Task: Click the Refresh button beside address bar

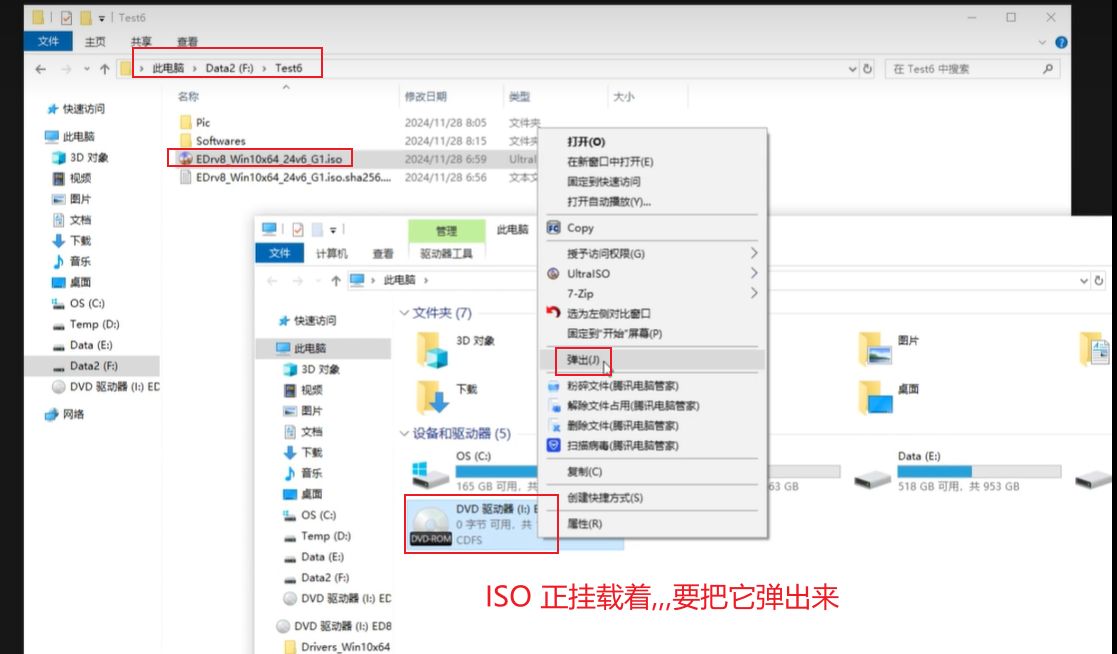Action: tap(867, 69)
